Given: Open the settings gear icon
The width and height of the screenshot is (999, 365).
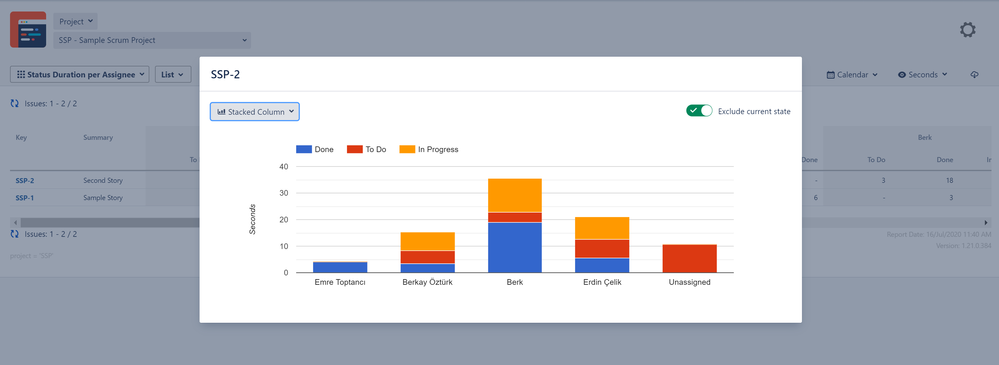Looking at the screenshot, I should [967, 30].
